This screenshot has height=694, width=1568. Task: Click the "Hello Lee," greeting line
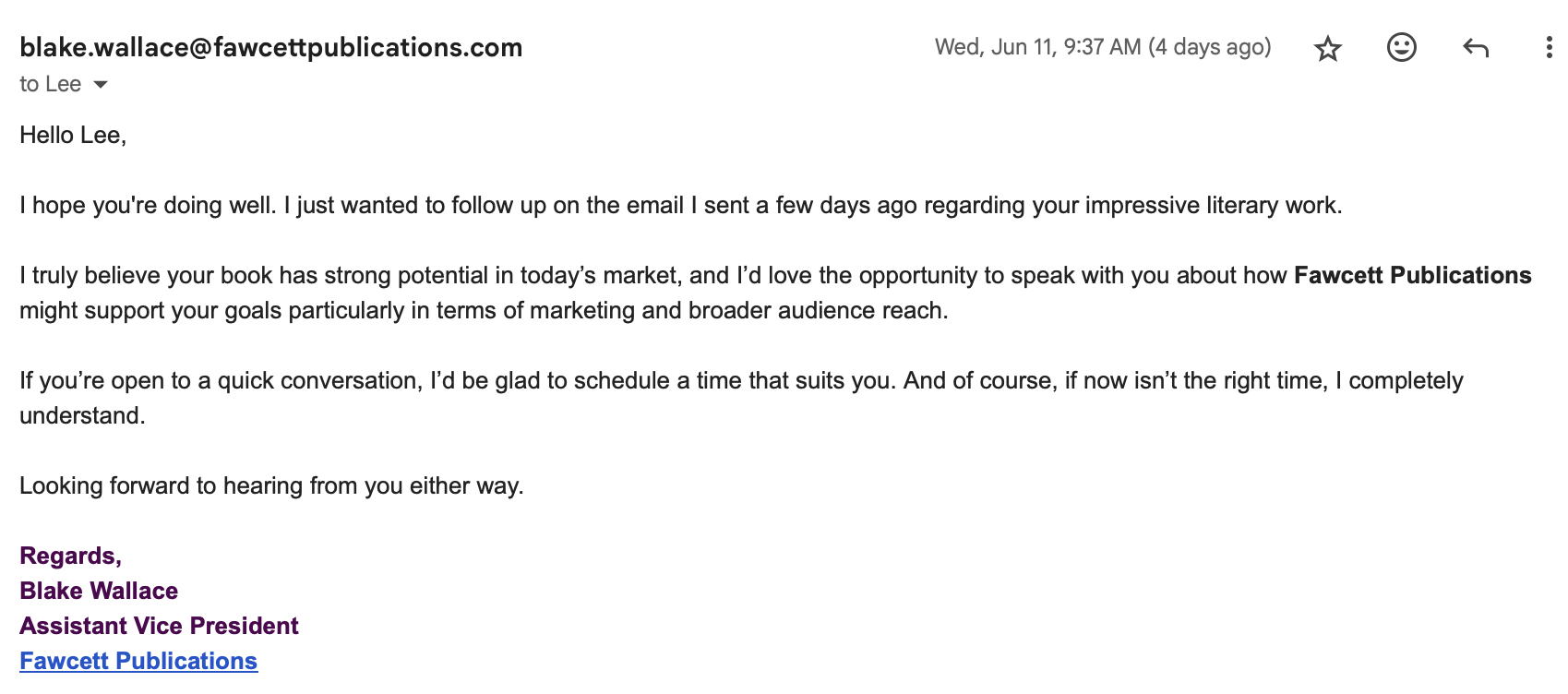click(x=73, y=135)
